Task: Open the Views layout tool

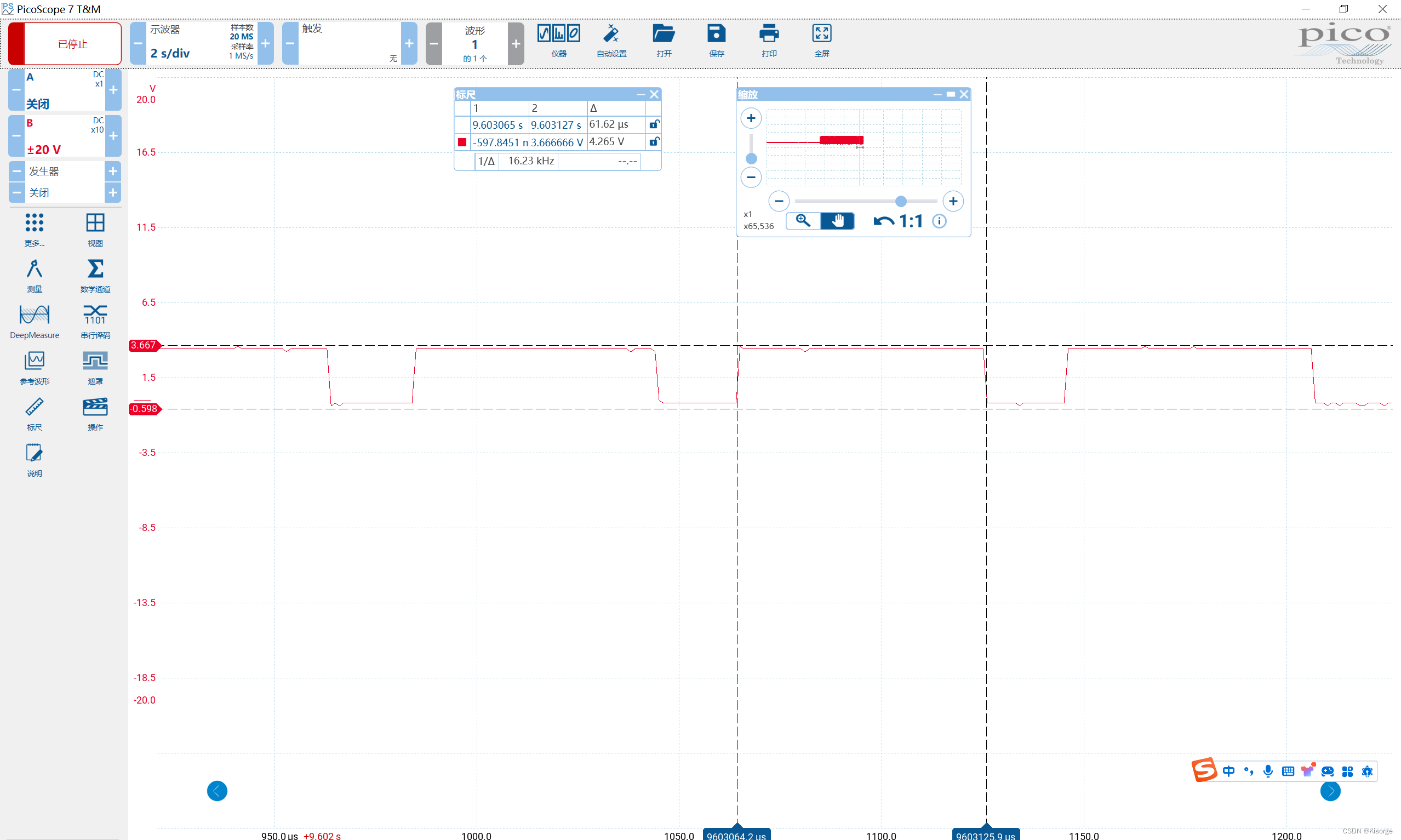Action: click(x=95, y=230)
